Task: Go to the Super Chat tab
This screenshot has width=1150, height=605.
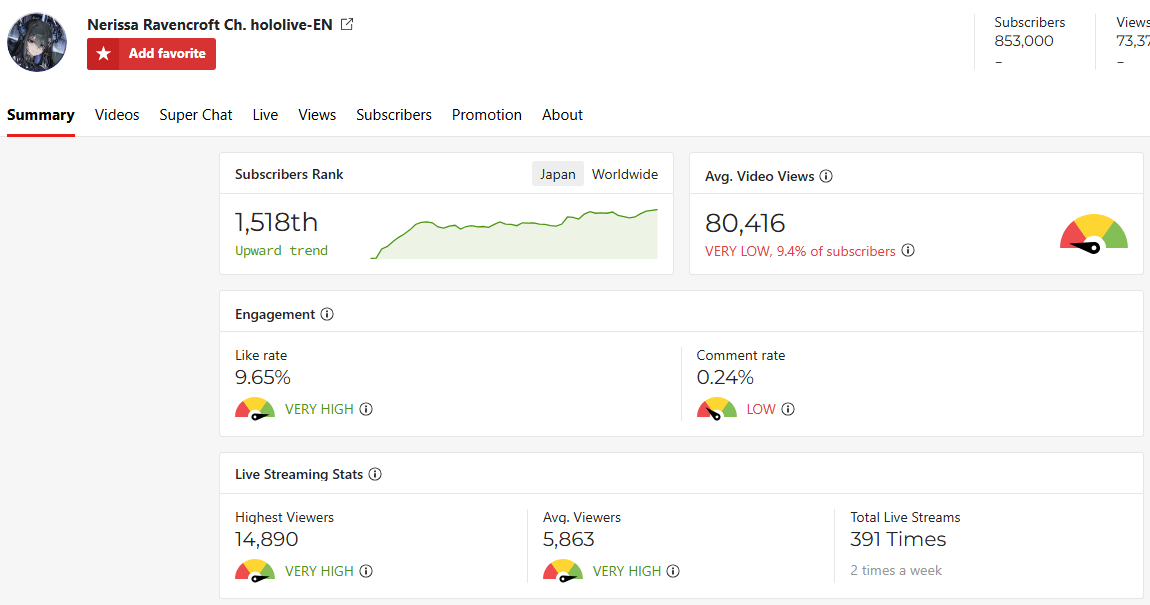Action: point(196,115)
